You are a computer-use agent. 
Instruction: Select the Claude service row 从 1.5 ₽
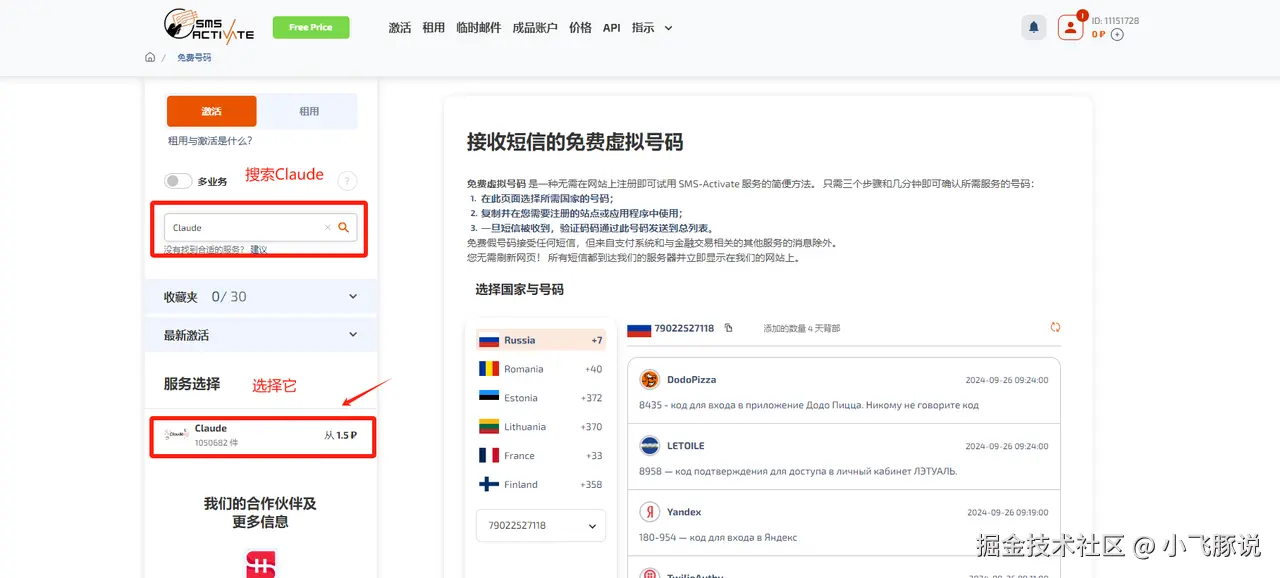point(263,436)
